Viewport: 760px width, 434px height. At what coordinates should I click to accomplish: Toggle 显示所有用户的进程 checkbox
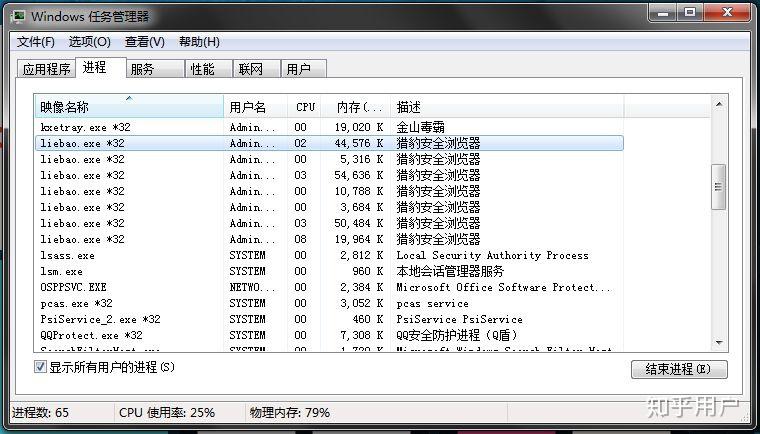(40, 367)
